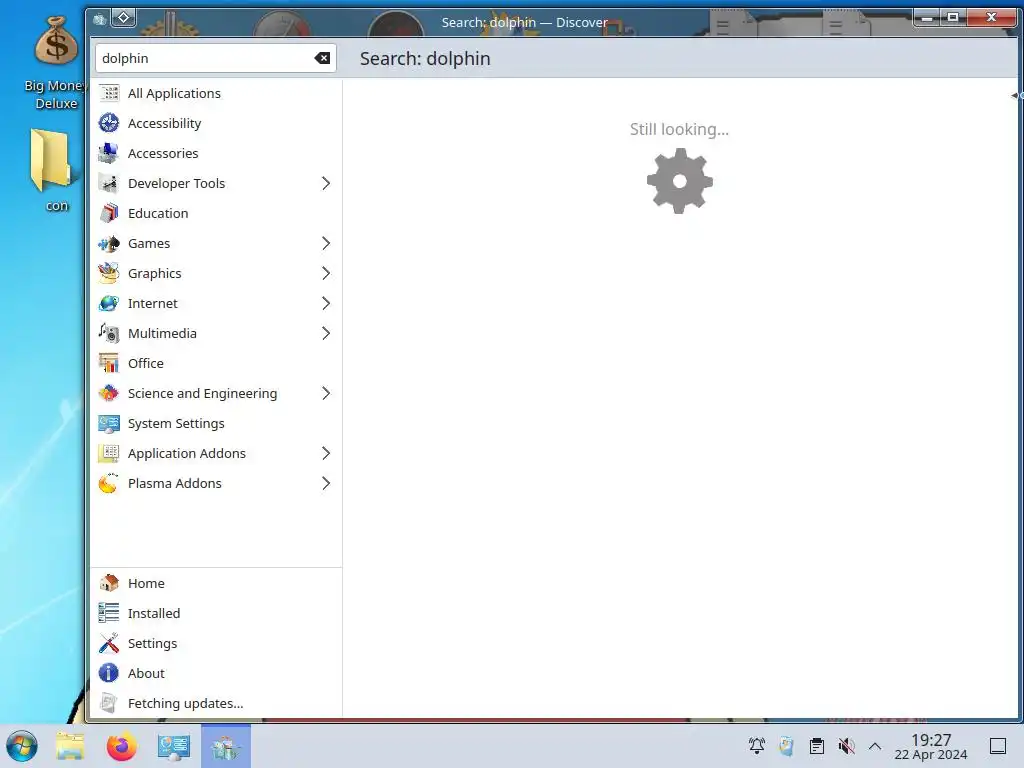Open Big Money Deluxe desktop shortcut

pyautogui.click(x=56, y=62)
